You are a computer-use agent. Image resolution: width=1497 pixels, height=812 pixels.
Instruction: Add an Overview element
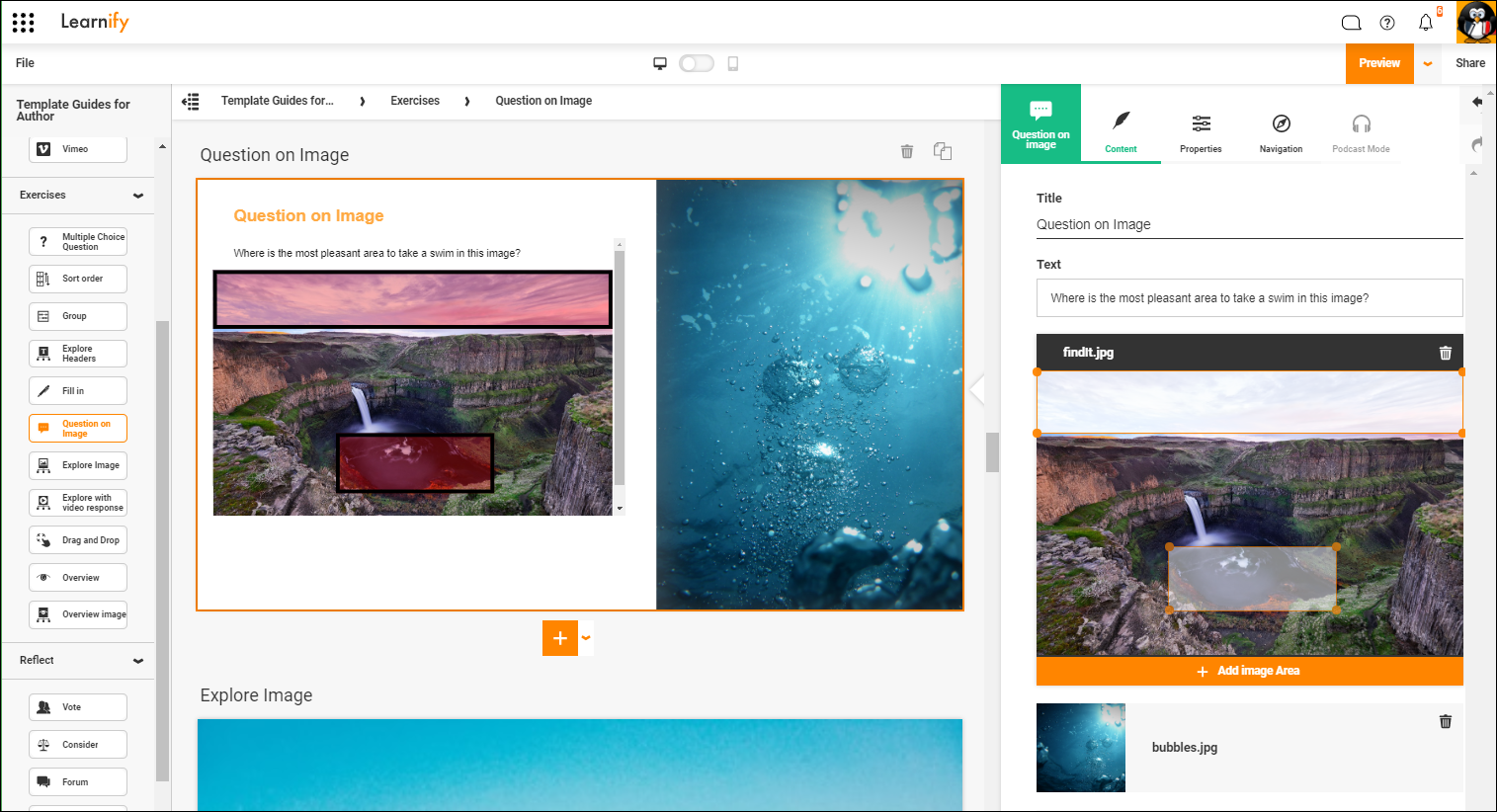78,578
